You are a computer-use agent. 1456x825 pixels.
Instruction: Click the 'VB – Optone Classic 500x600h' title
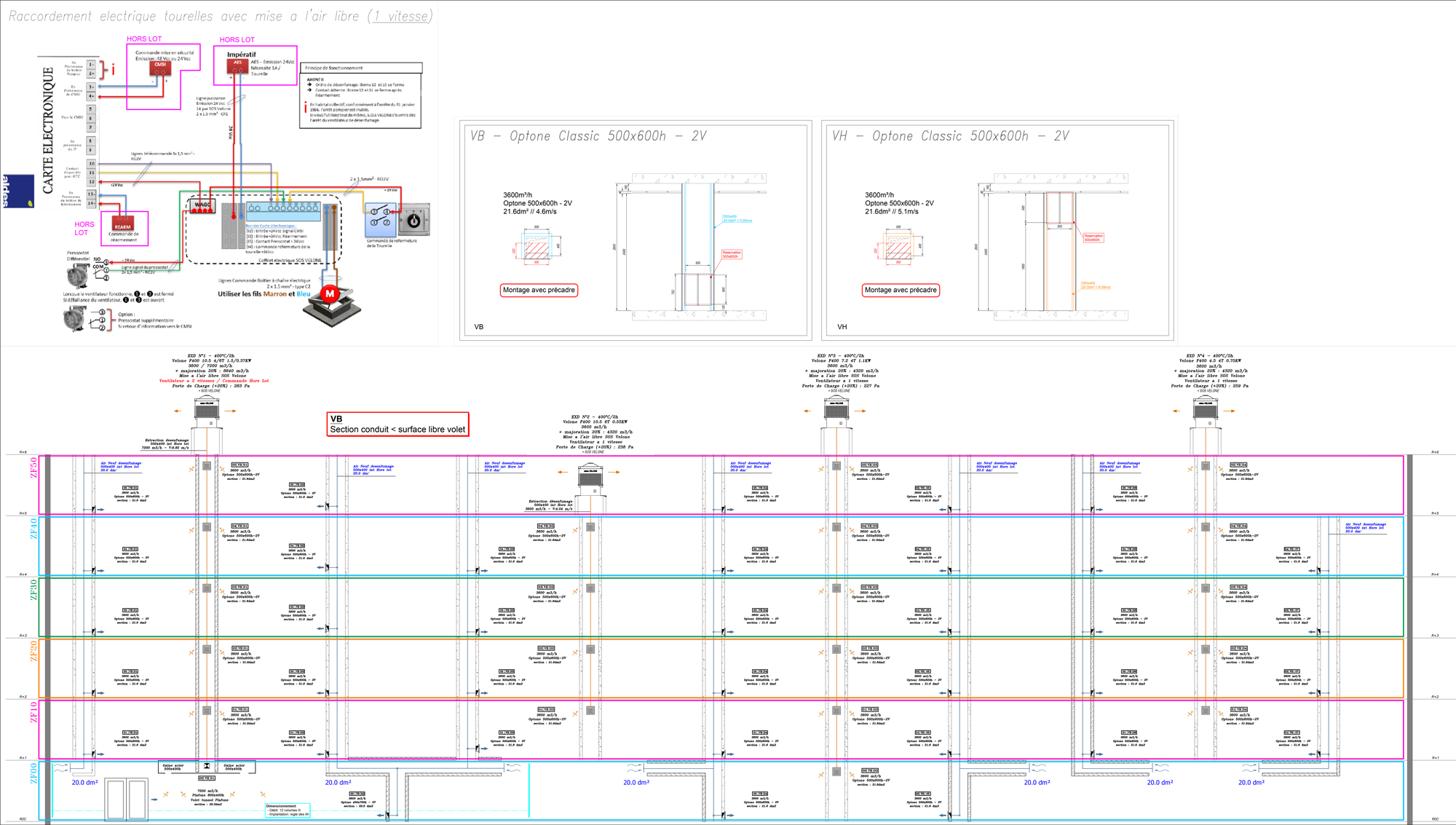point(588,136)
